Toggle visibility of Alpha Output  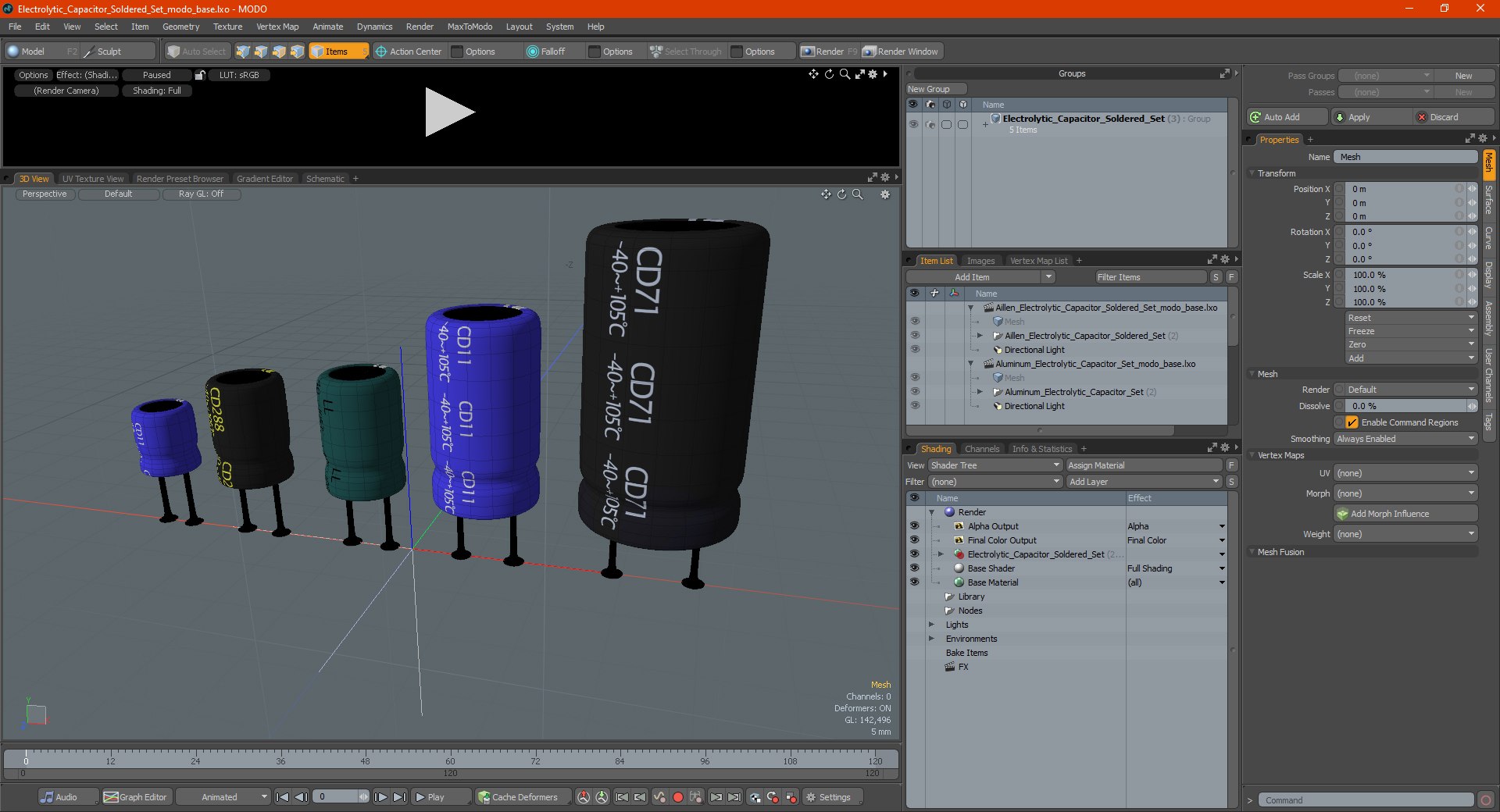914,526
